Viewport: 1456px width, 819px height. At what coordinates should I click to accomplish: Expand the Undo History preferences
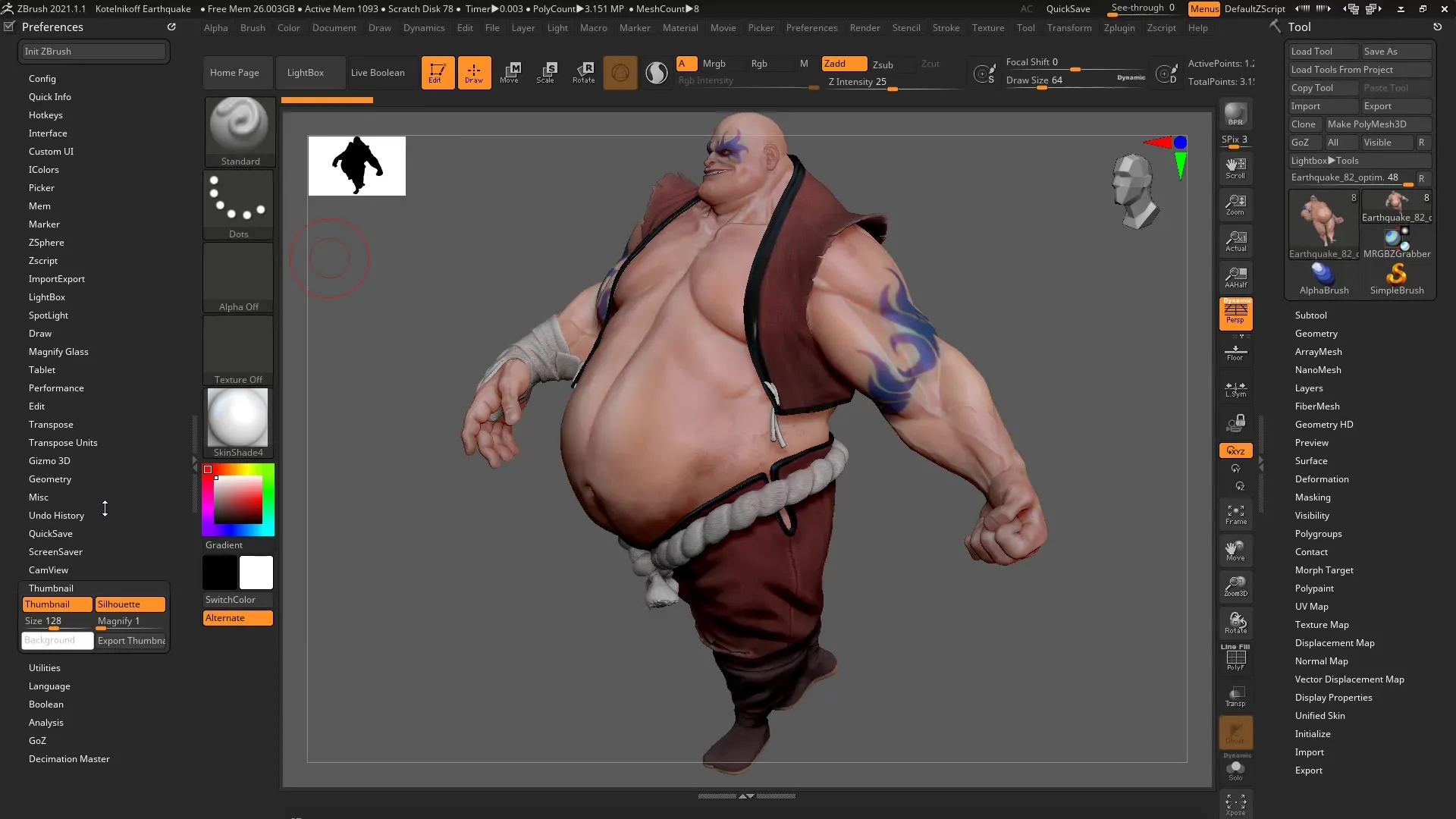(56, 516)
